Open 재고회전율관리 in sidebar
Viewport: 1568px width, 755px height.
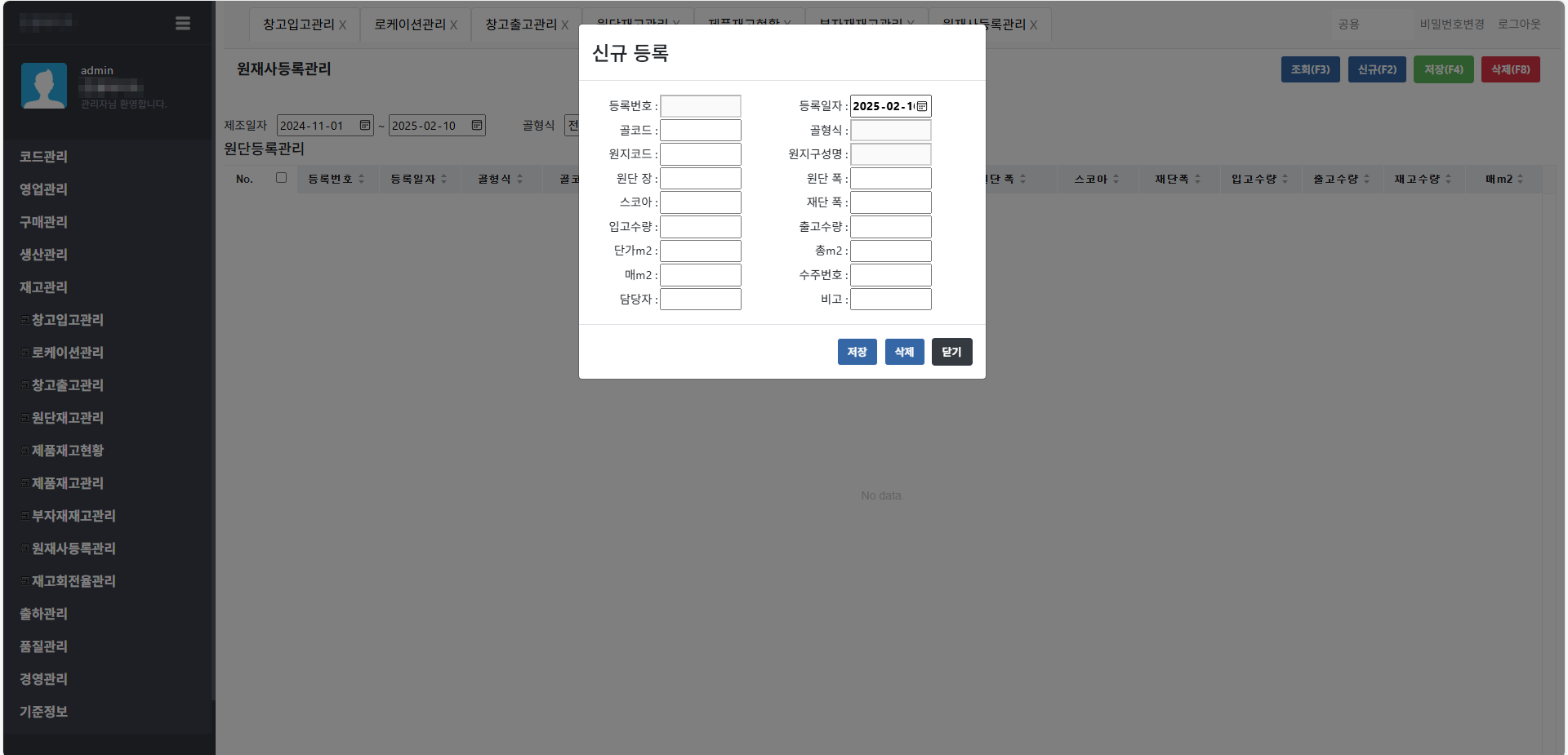(73, 581)
